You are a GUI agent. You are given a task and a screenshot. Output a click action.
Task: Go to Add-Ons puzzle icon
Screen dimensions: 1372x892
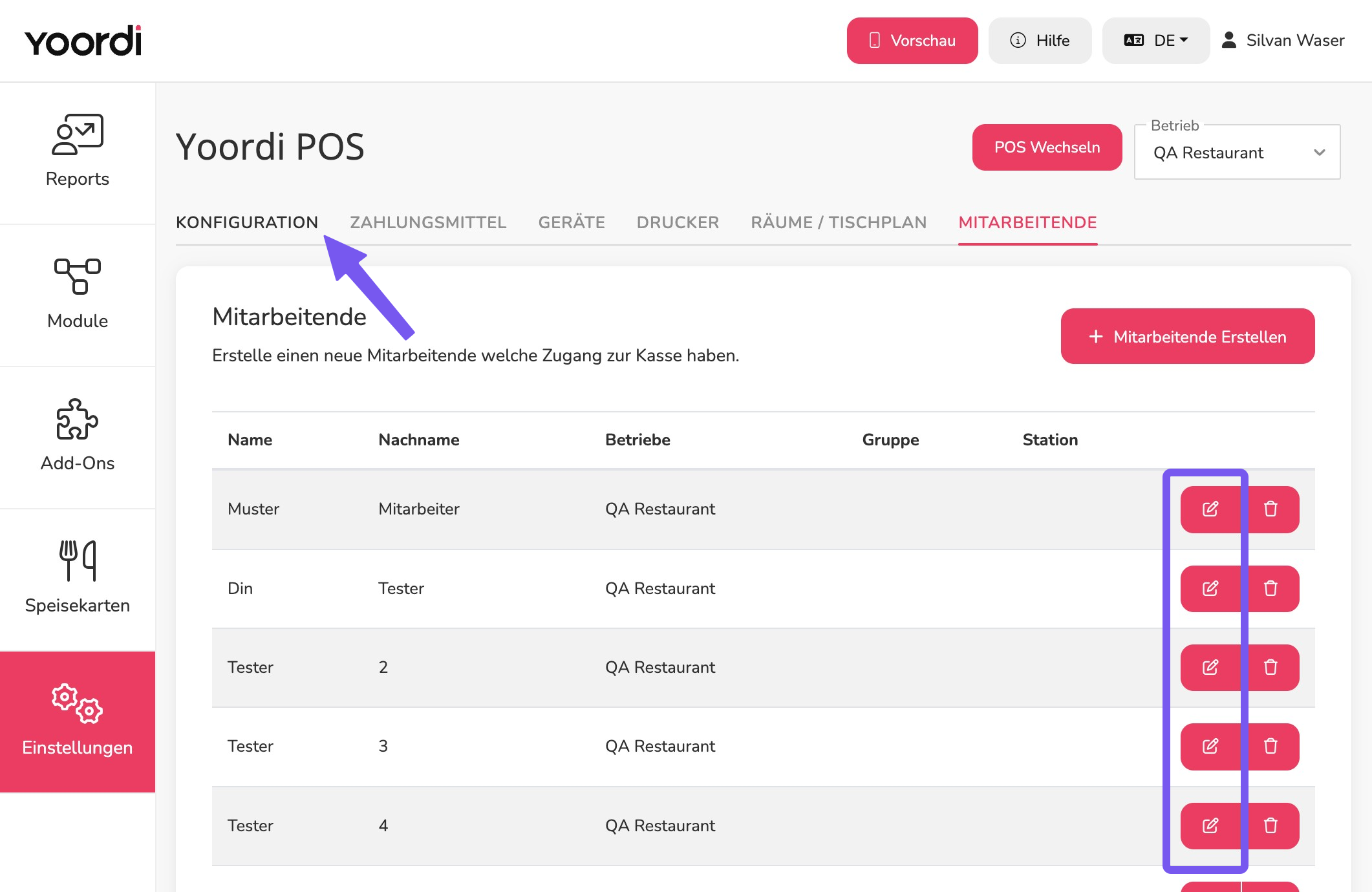(x=78, y=419)
